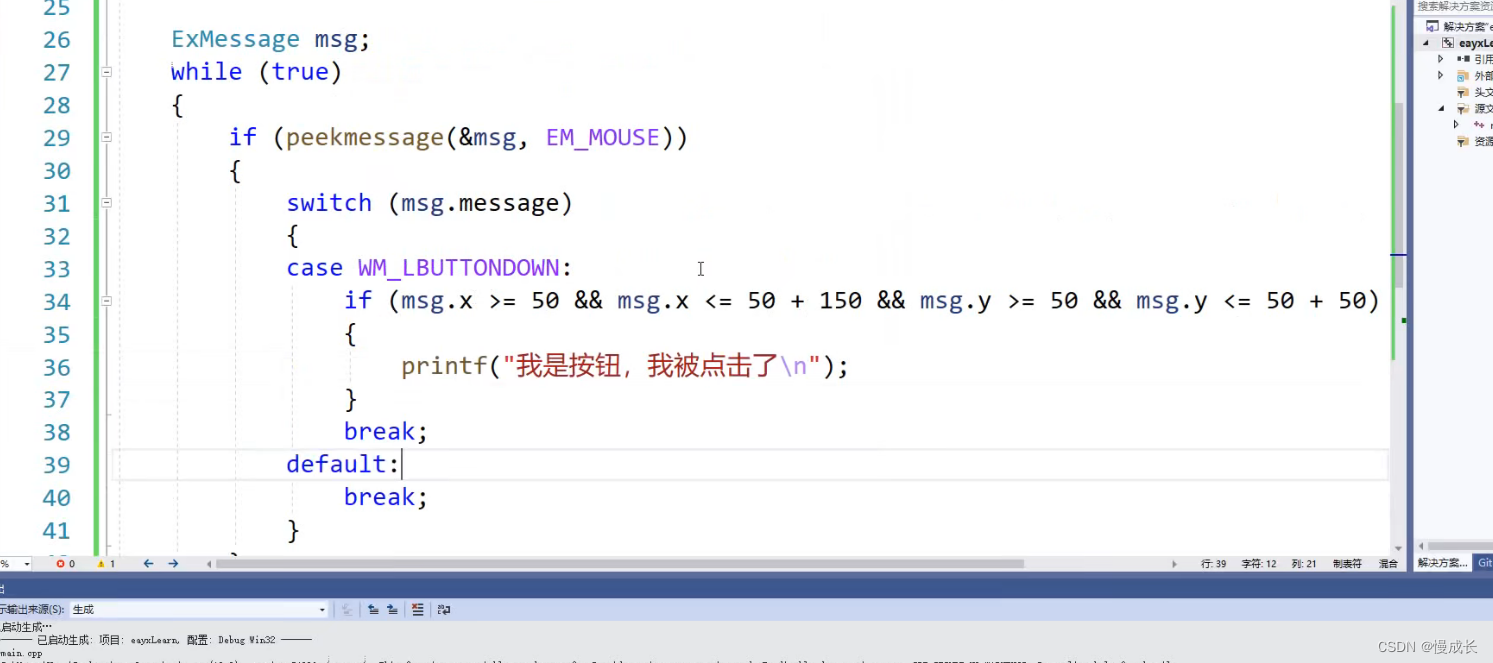Screen dimensions: 1493x663
Task: Click the references icon next to 引用
Action: pos(1463,59)
